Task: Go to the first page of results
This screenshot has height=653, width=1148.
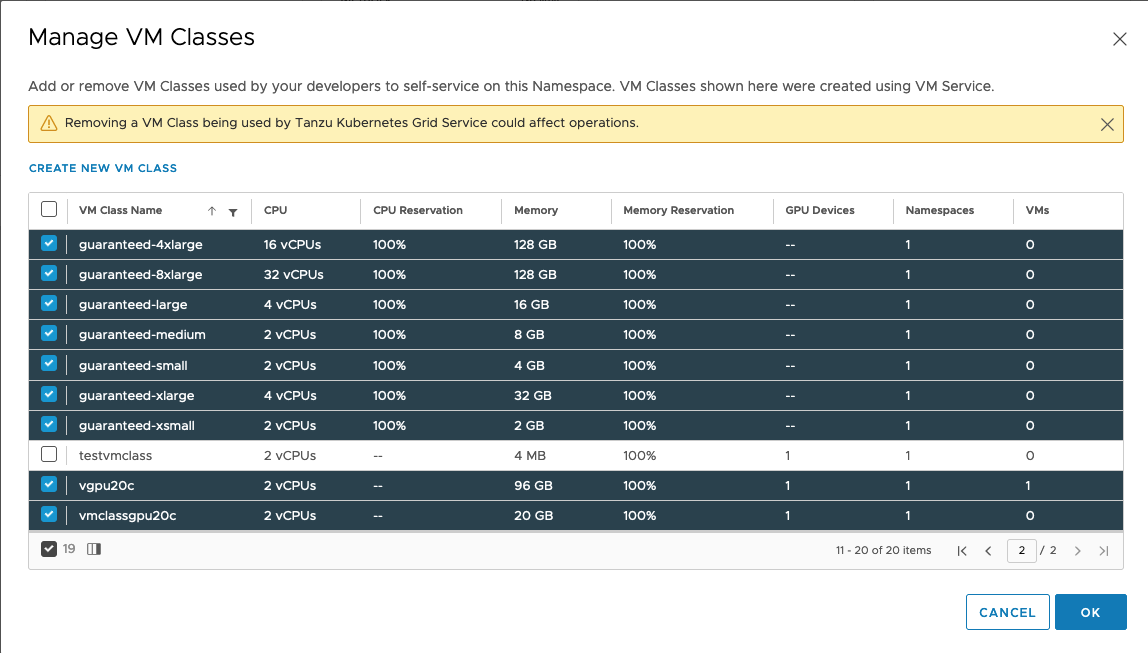Action: 962,551
